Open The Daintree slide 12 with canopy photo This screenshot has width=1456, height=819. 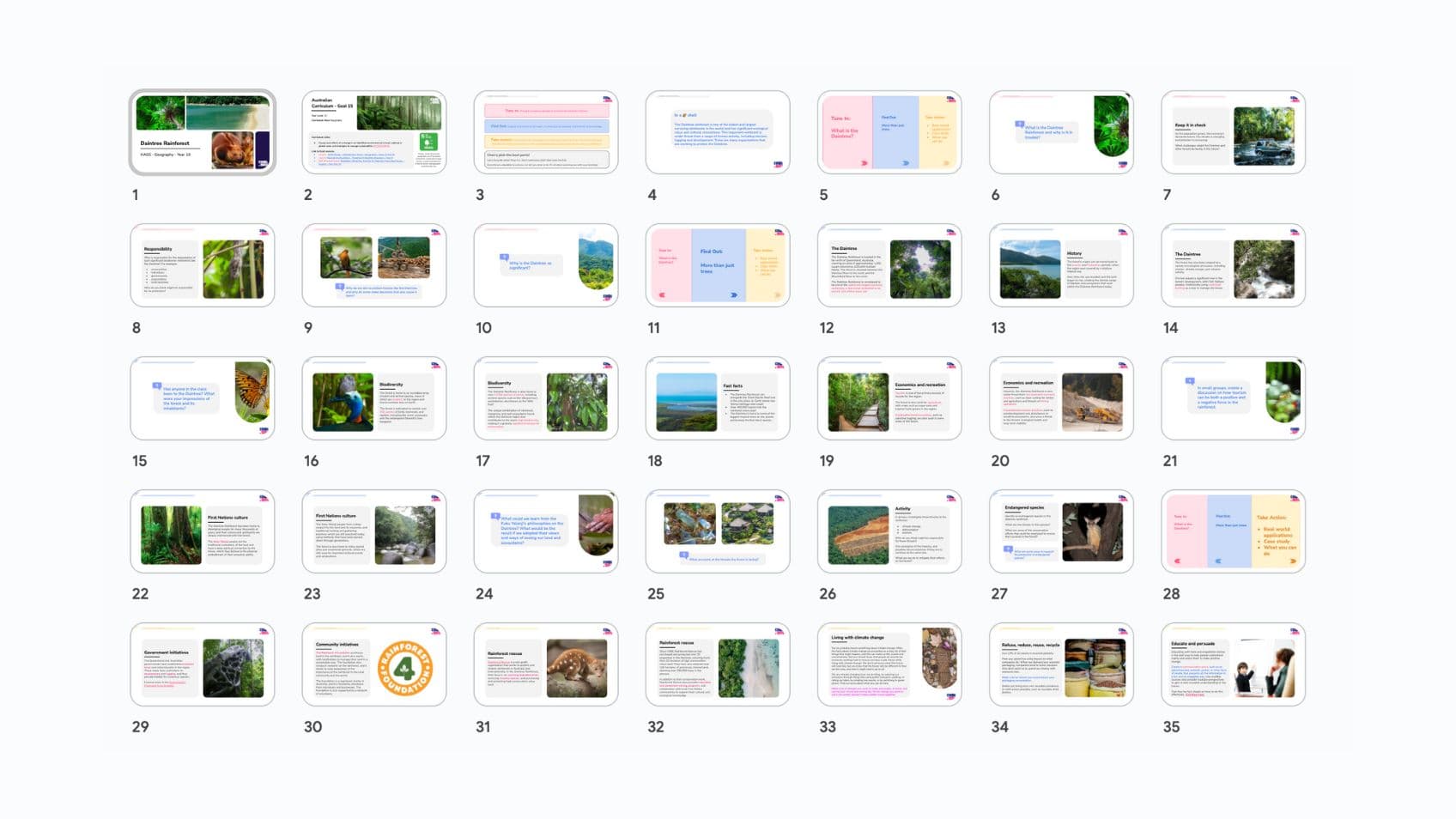pyautogui.click(x=889, y=265)
